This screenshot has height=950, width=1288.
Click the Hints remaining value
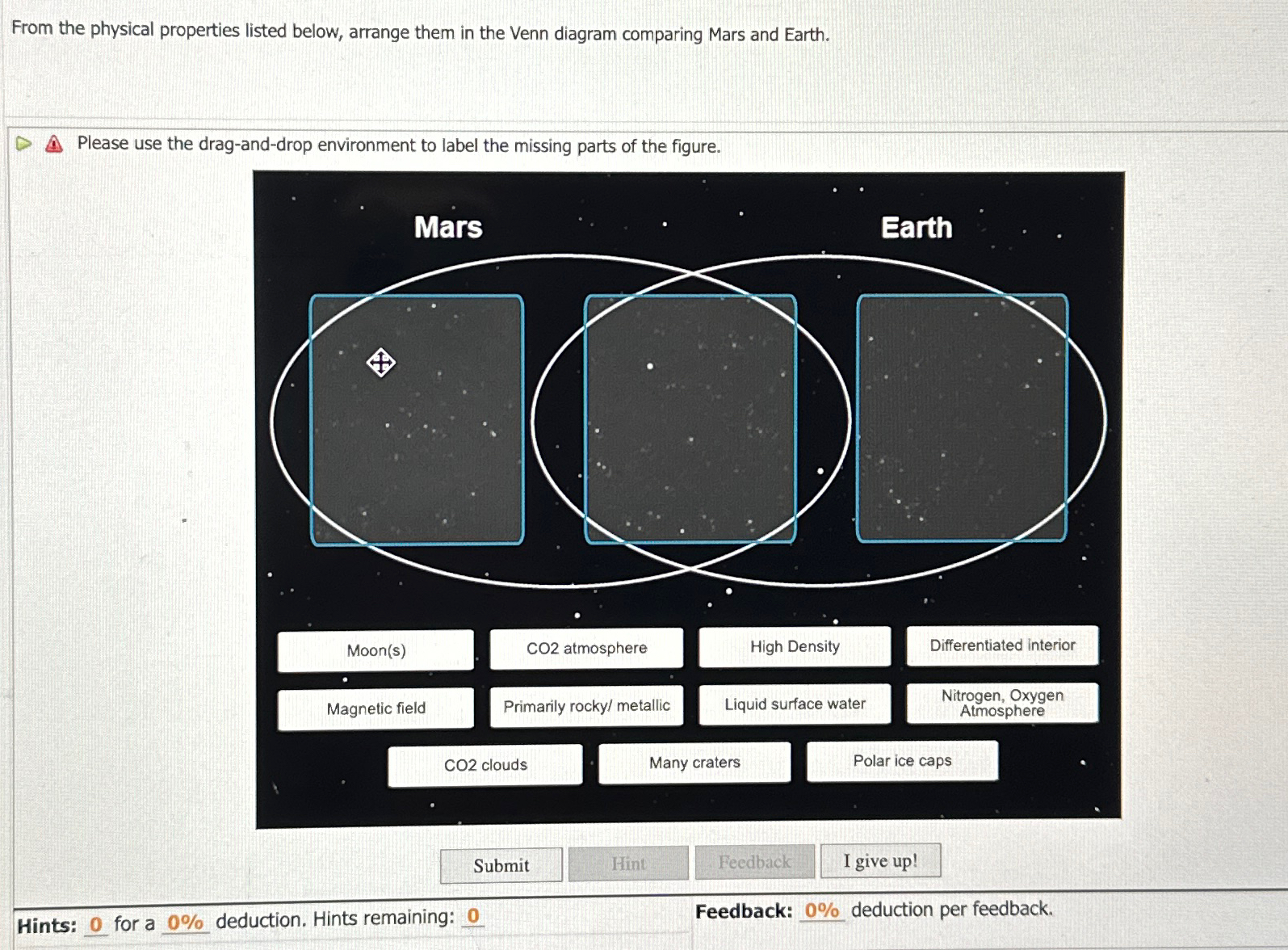(x=473, y=916)
